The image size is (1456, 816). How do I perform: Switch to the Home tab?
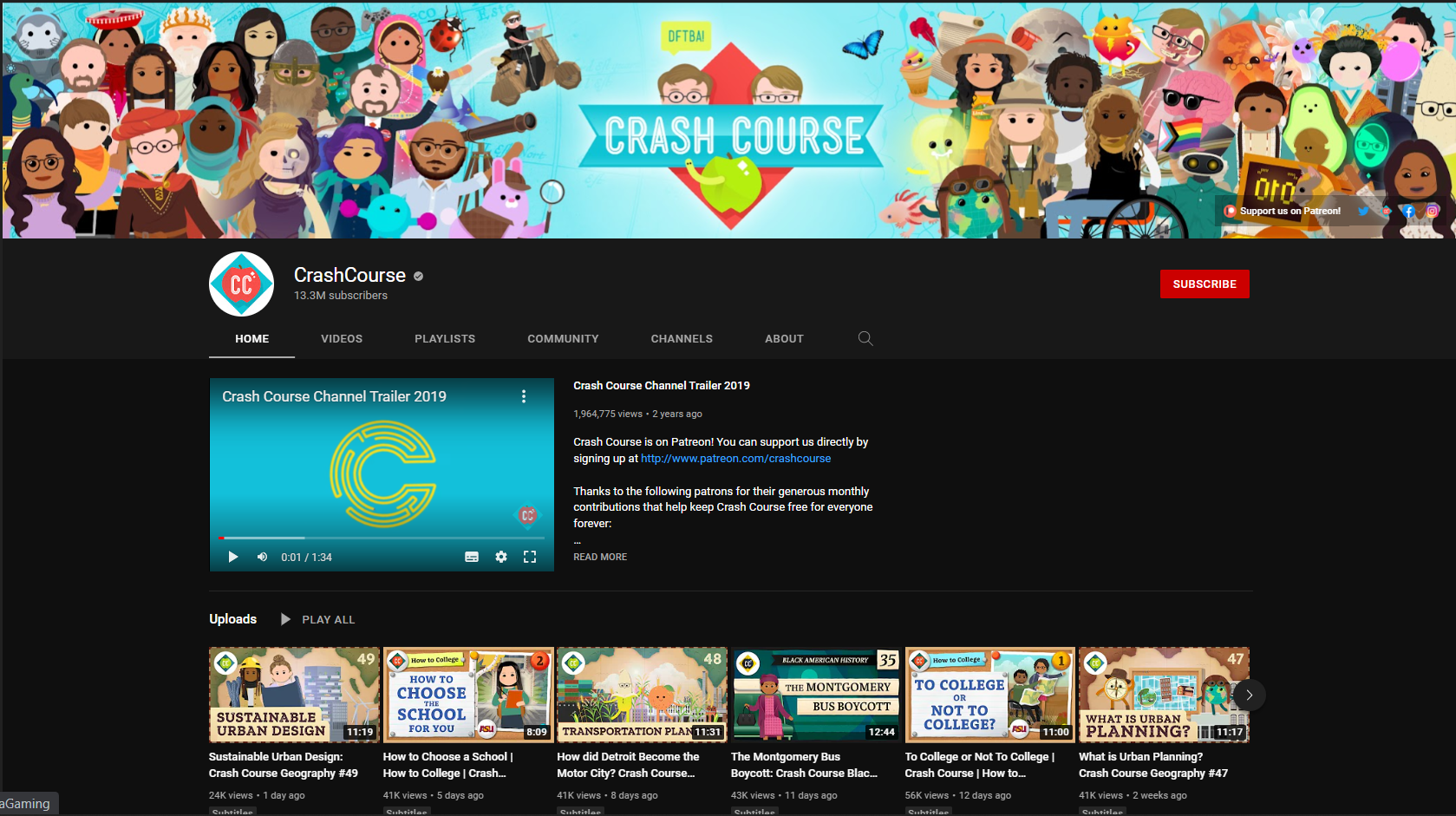(251, 338)
